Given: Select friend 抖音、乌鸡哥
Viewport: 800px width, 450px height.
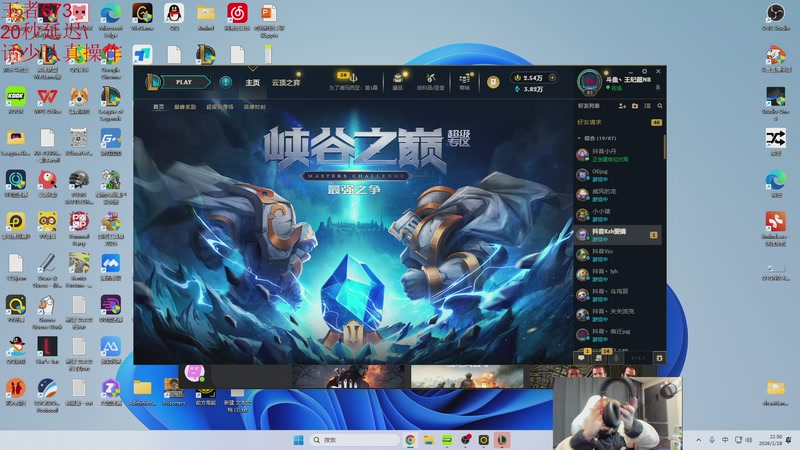Looking at the screenshot, I should click(x=618, y=295).
